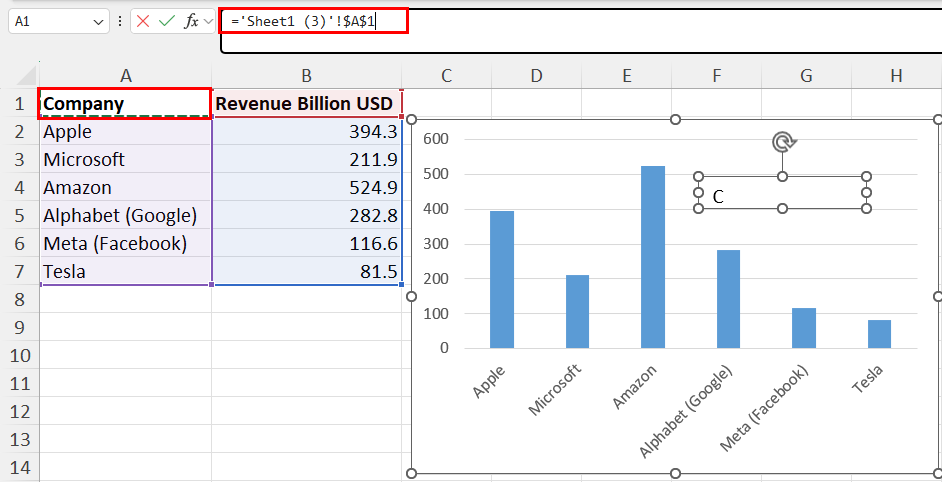The height and width of the screenshot is (482, 942).
Task: Select row 13 header
Action: coord(20,439)
